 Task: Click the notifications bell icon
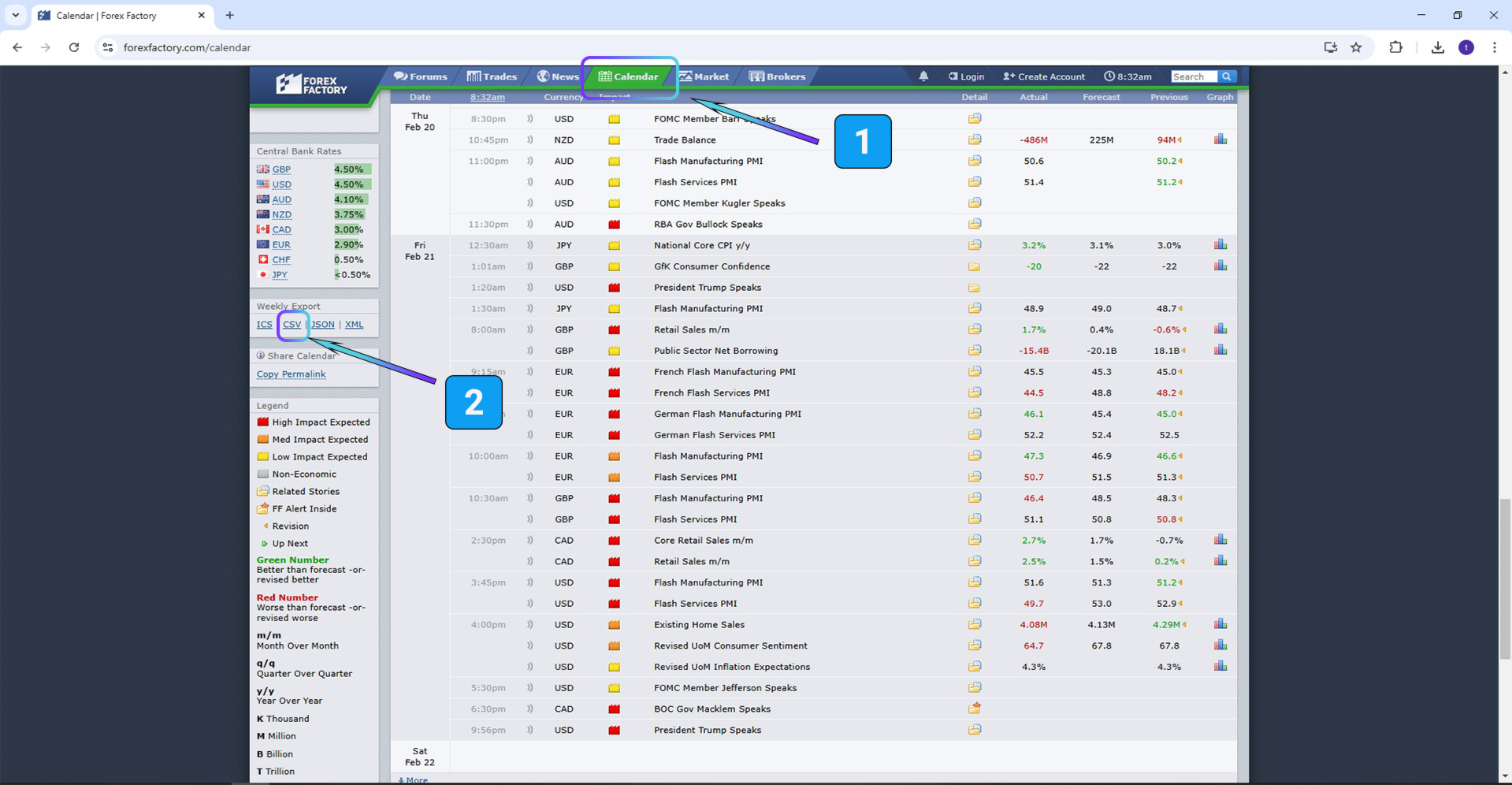click(923, 76)
